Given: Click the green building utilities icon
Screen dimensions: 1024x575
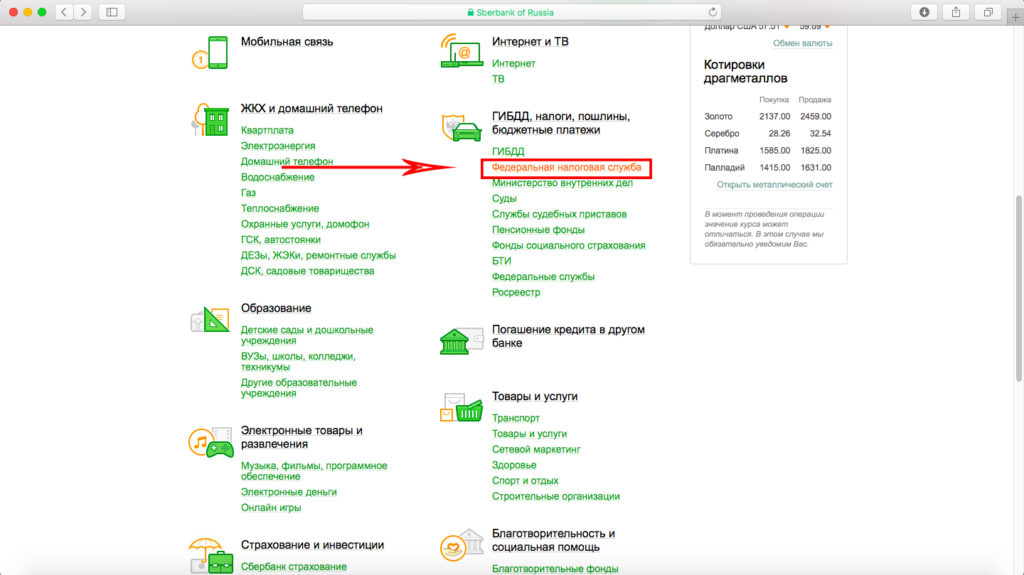Looking at the screenshot, I should point(211,120).
